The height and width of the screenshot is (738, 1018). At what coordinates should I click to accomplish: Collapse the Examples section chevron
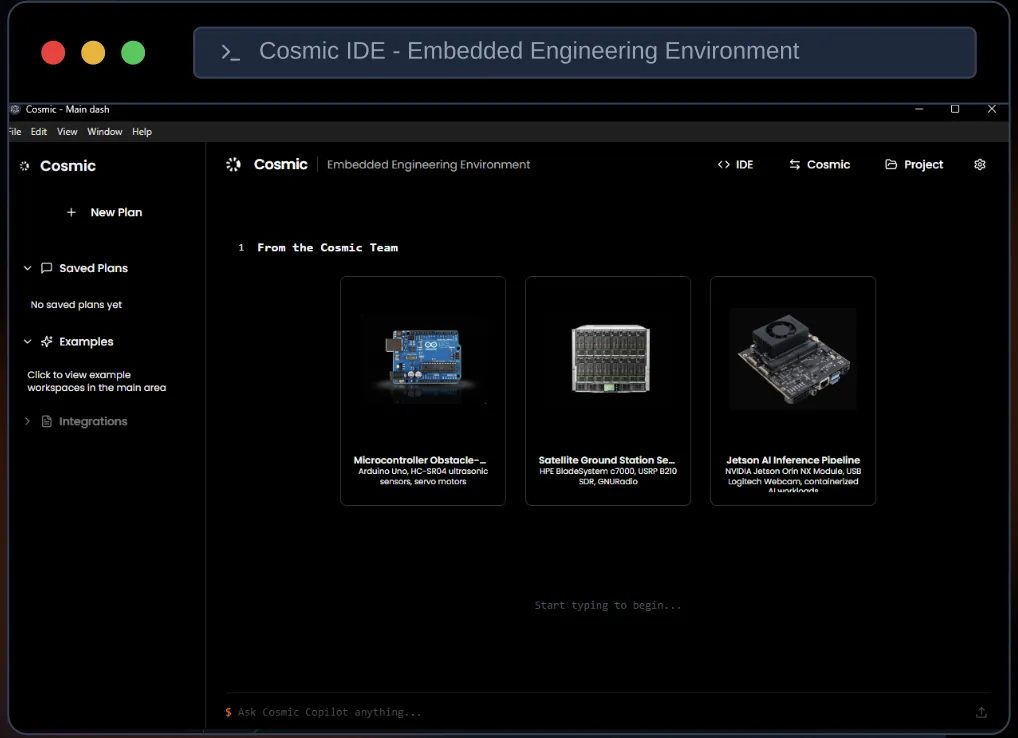[x=27, y=341]
